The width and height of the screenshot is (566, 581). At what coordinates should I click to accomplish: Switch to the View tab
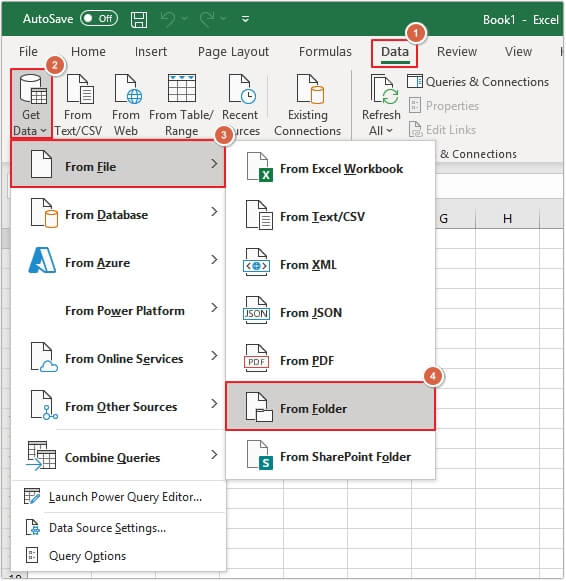point(518,52)
